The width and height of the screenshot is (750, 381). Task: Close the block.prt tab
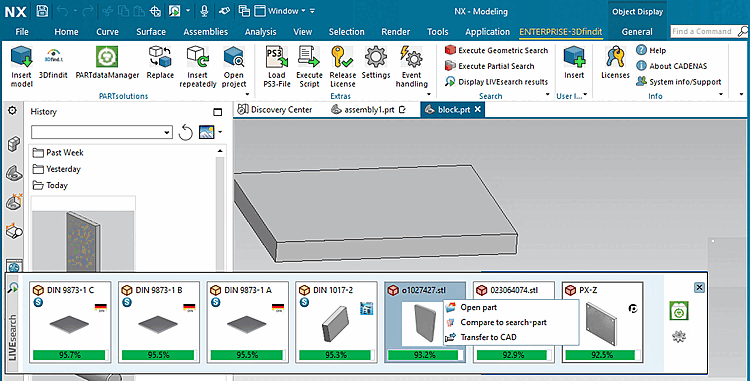click(x=477, y=109)
